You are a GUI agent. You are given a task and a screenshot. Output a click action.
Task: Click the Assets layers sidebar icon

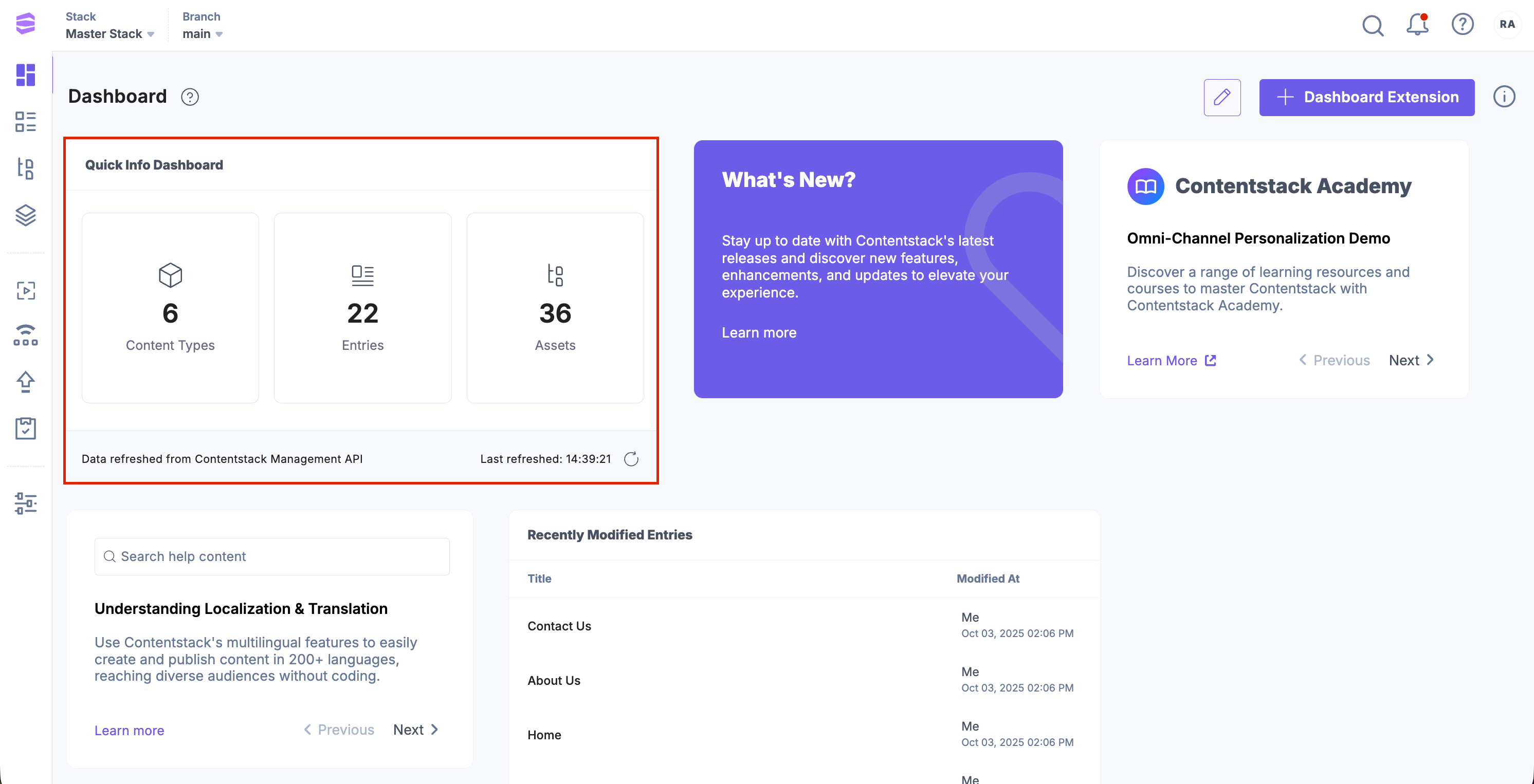[x=26, y=215]
